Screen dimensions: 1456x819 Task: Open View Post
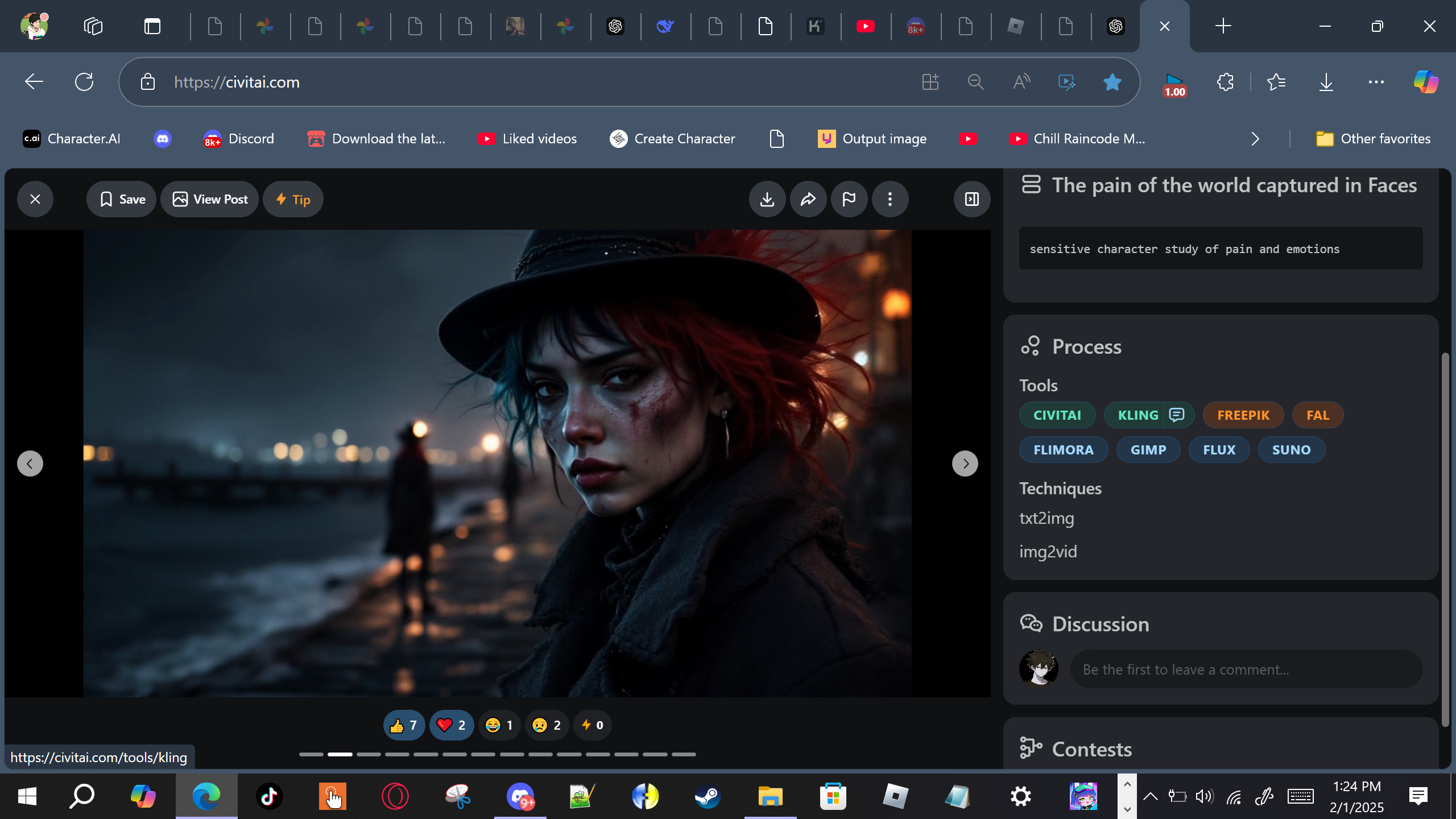[x=210, y=199]
